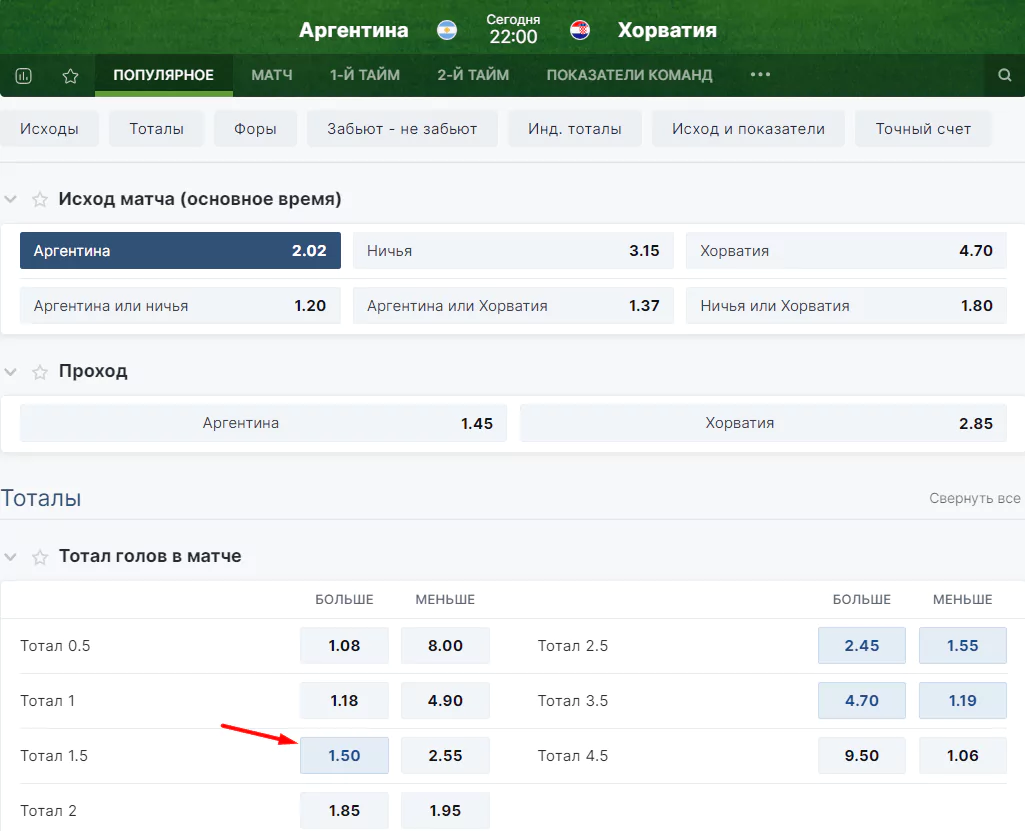Pick Аргентина или Хорватия at 1.37

point(513,305)
